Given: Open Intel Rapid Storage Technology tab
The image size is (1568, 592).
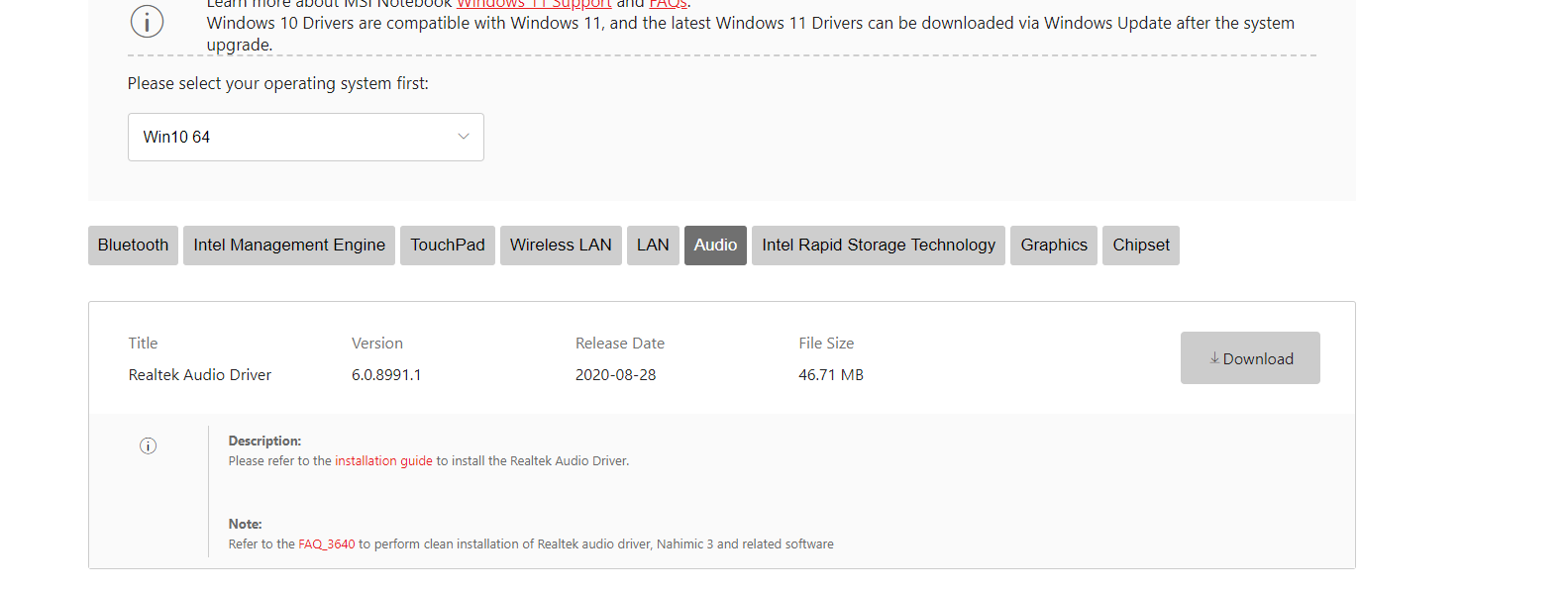Looking at the screenshot, I should point(879,246).
